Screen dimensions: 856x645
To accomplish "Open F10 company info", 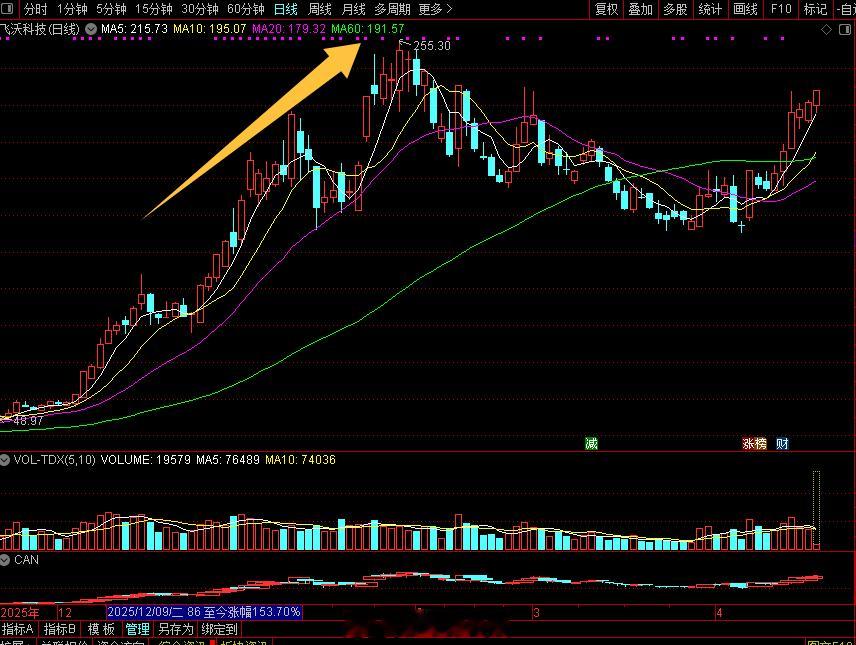I will [781, 9].
